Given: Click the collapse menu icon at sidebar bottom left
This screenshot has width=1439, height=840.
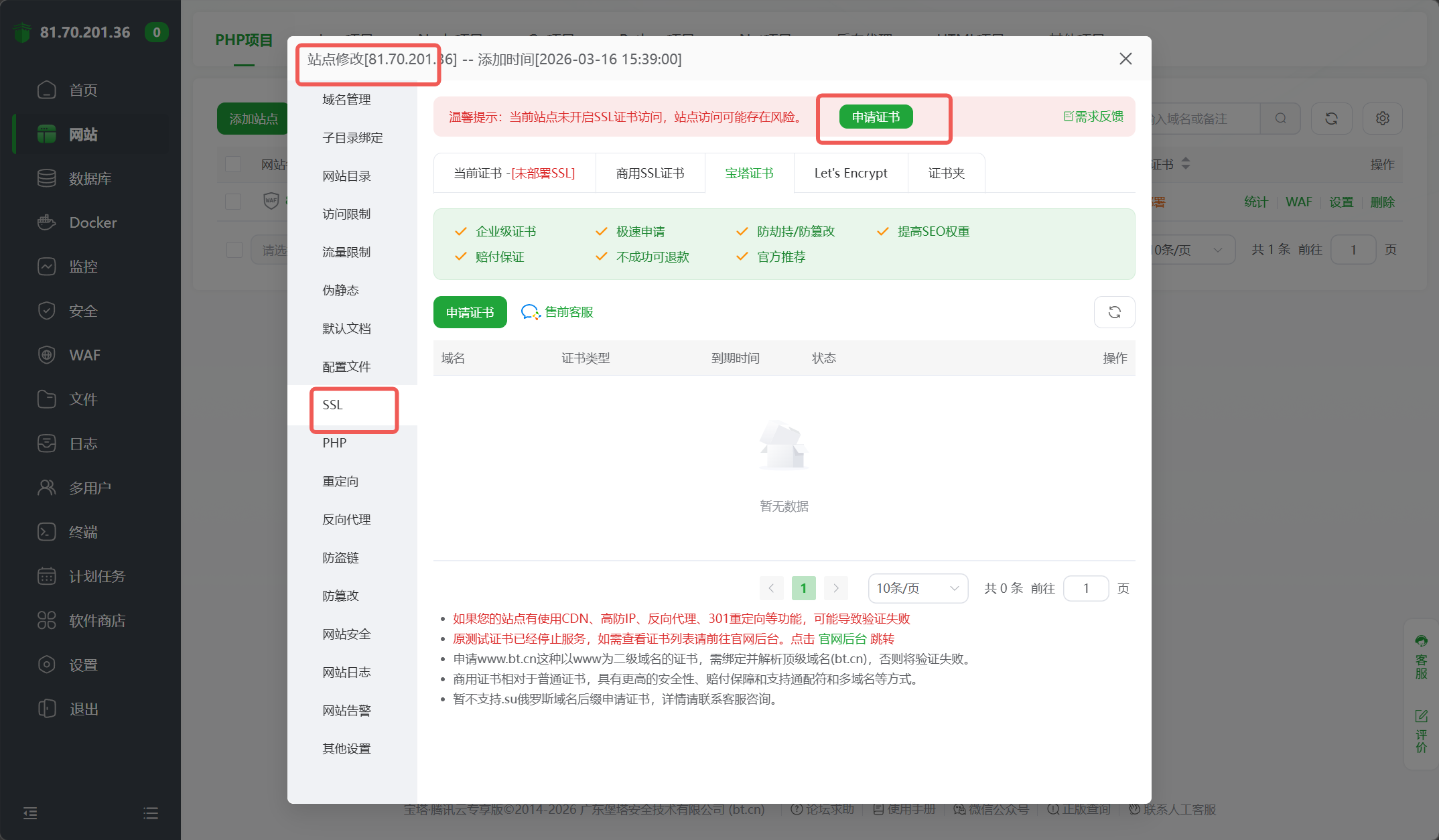Looking at the screenshot, I should (30, 813).
